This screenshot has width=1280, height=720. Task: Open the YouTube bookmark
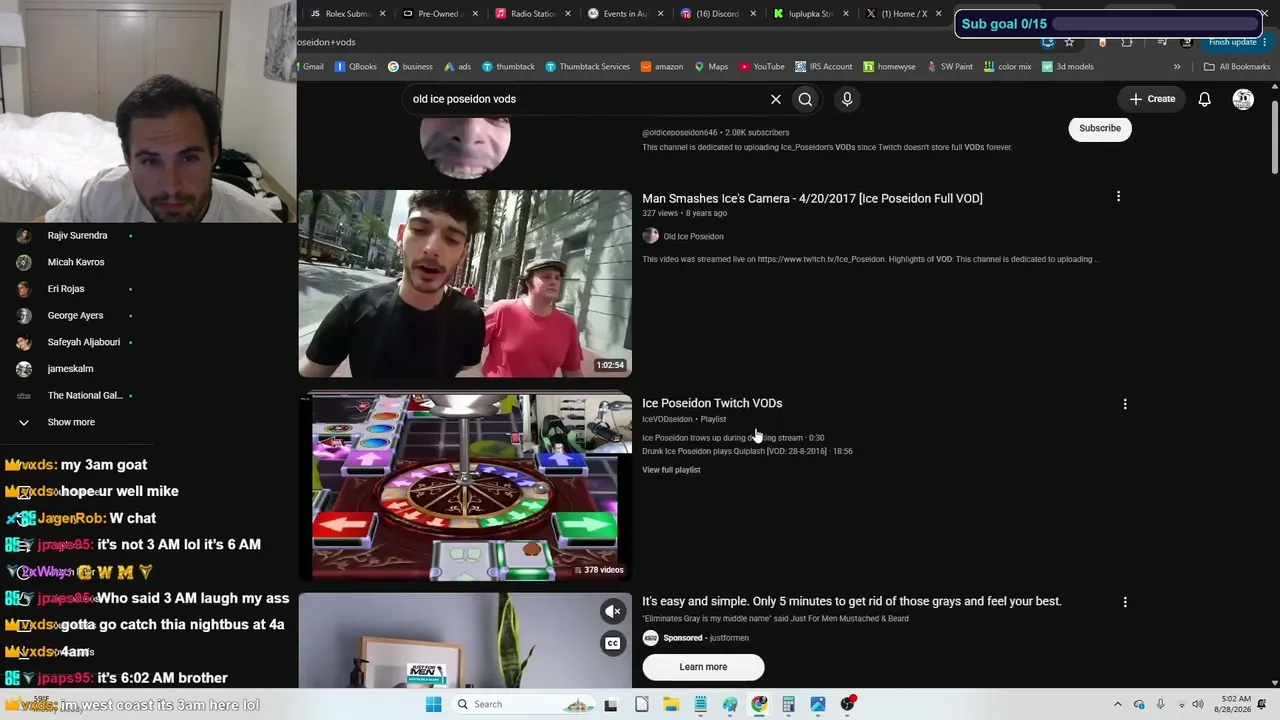762,67
